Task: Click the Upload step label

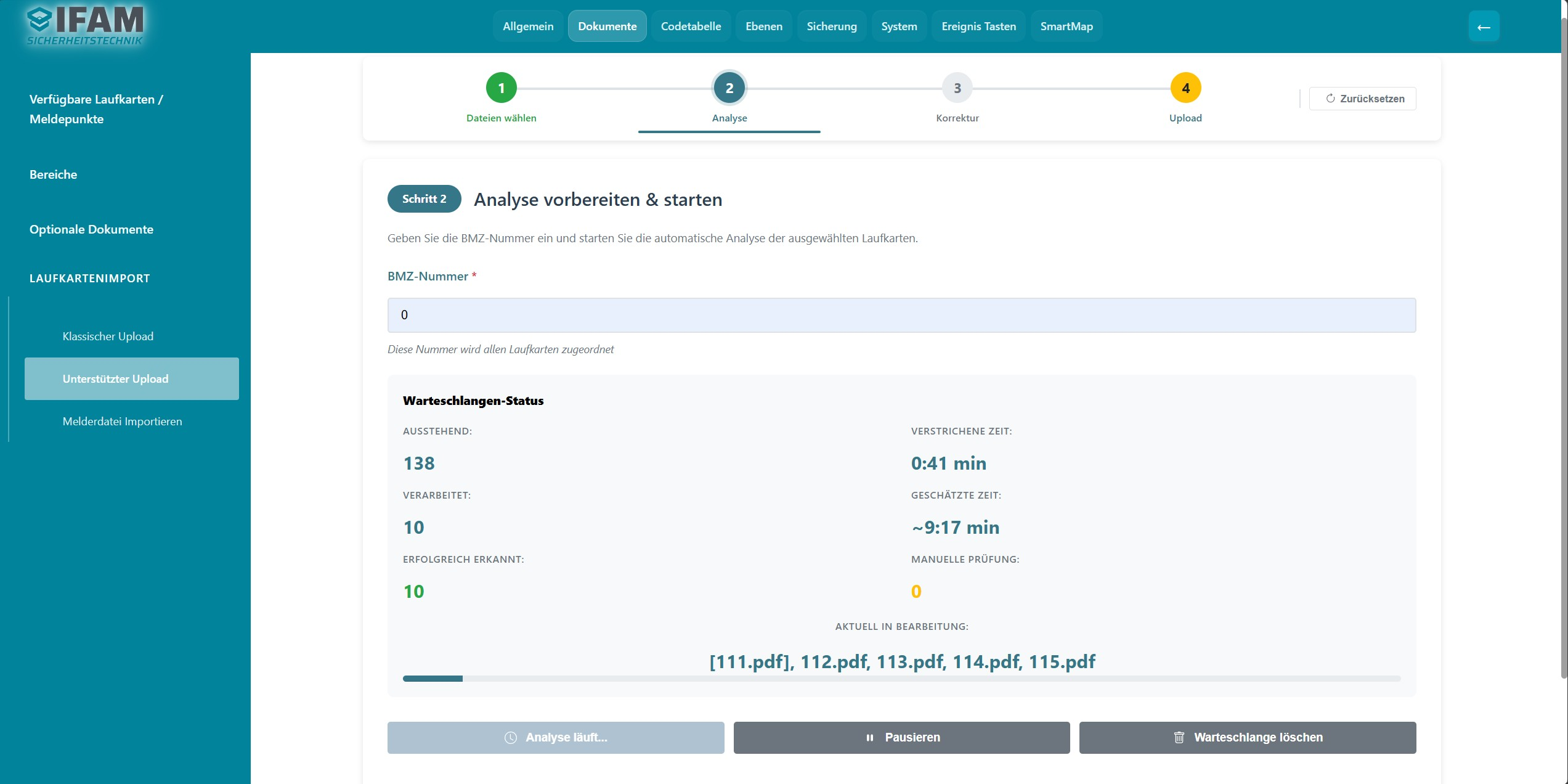Action: pos(1185,118)
